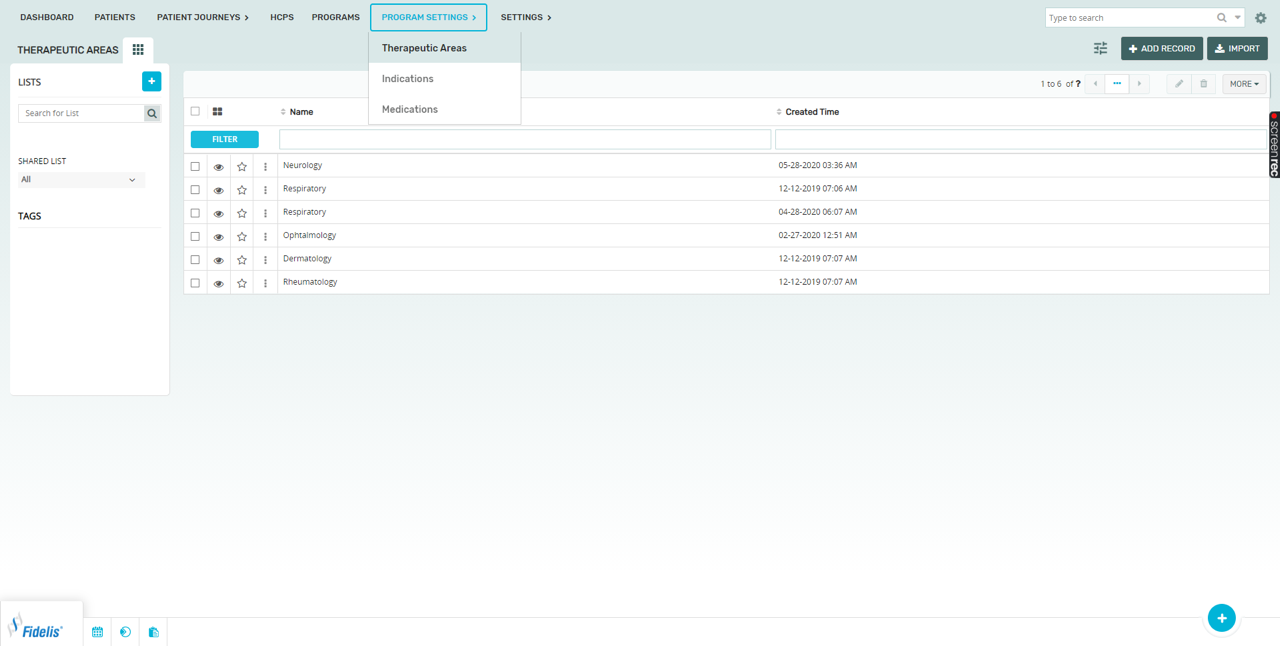Image resolution: width=1280 pixels, height=646 pixels.
Task: Expand the Patient Journeys menu
Action: click(203, 17)
